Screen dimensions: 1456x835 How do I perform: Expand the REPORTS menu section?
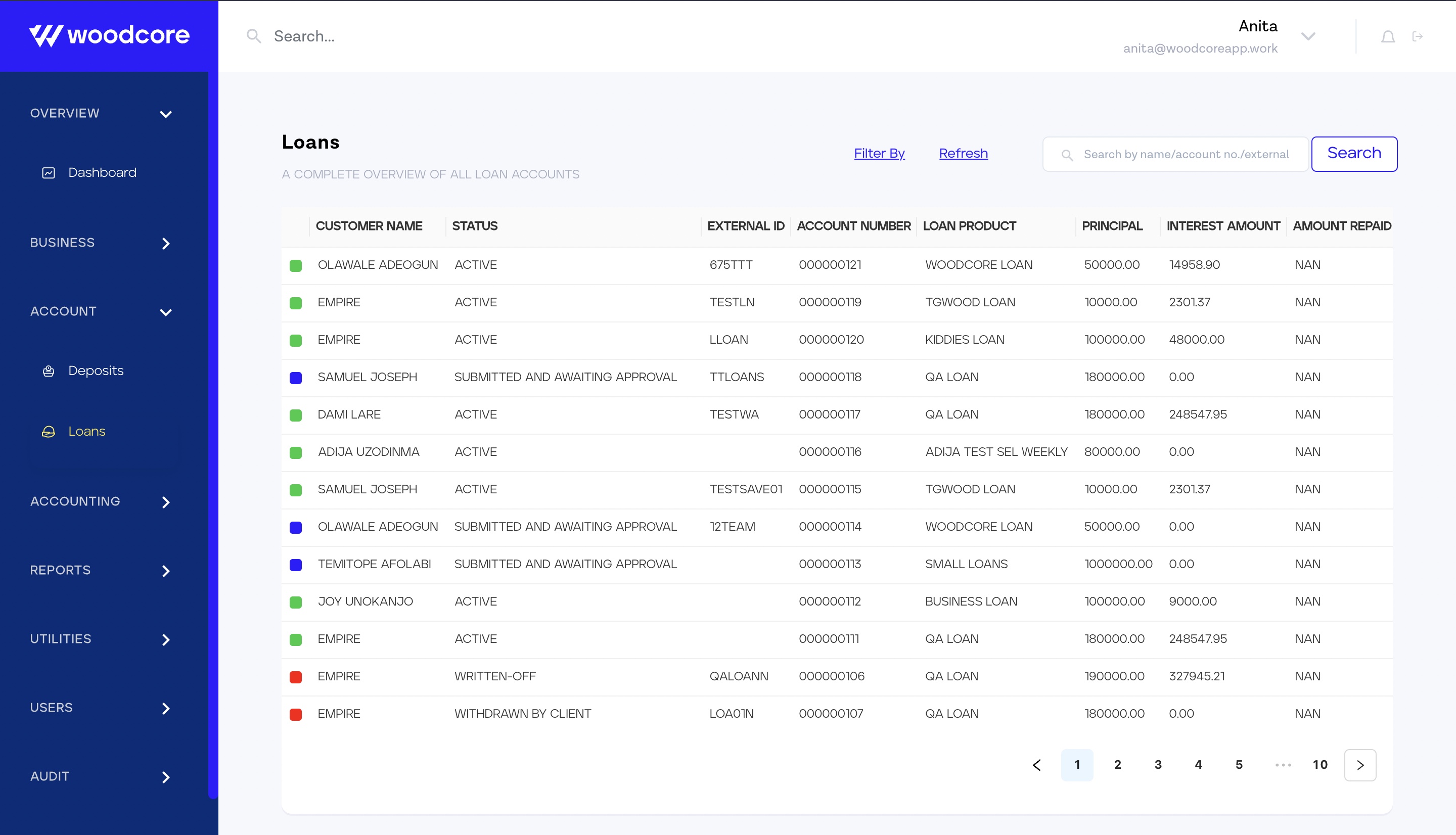[166, 571]
